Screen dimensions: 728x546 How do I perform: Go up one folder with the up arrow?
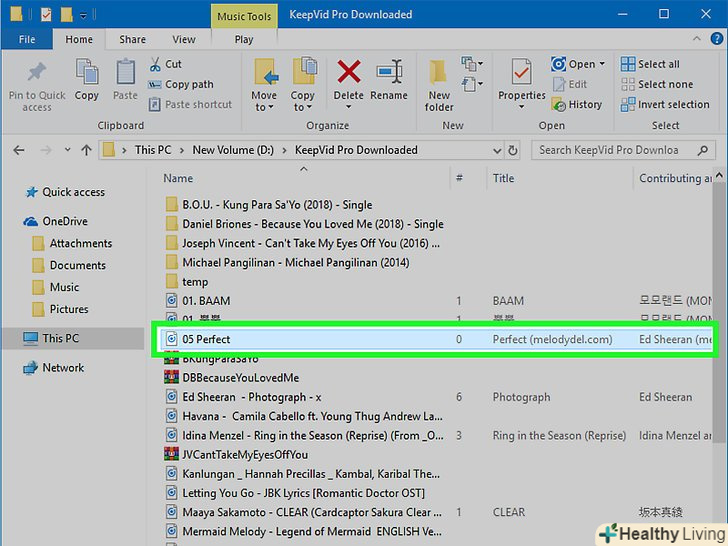tap(81, 150)
